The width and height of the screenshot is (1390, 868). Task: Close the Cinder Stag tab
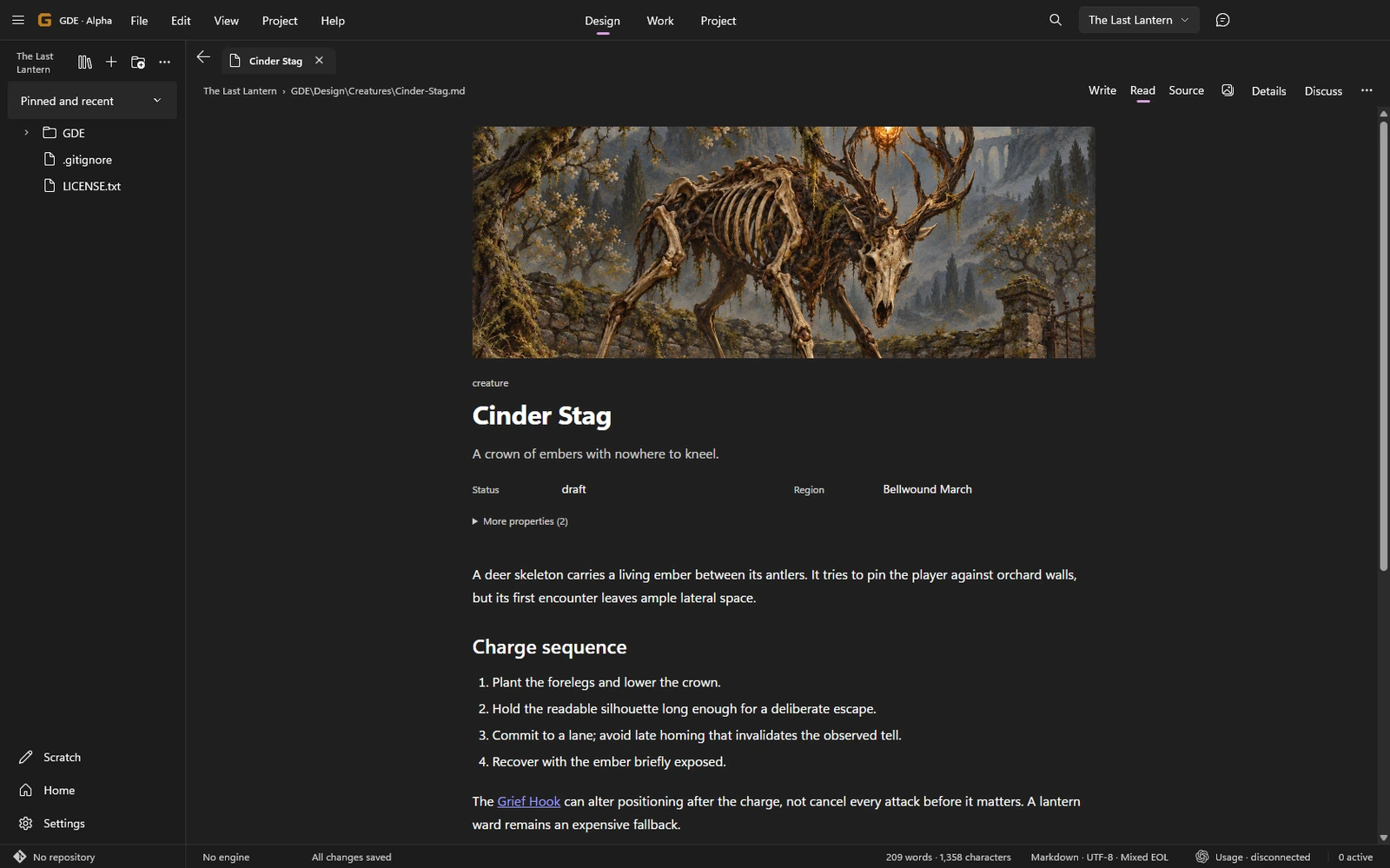click(319, 61)
